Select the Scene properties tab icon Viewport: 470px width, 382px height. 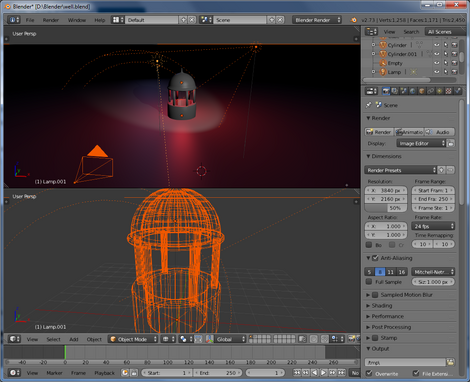(x=404, y=91)
